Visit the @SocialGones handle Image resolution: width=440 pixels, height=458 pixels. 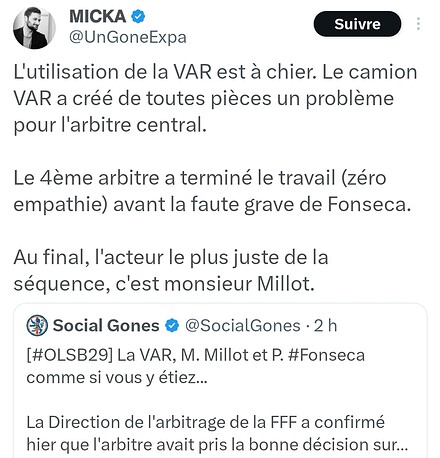pos(243,326)
